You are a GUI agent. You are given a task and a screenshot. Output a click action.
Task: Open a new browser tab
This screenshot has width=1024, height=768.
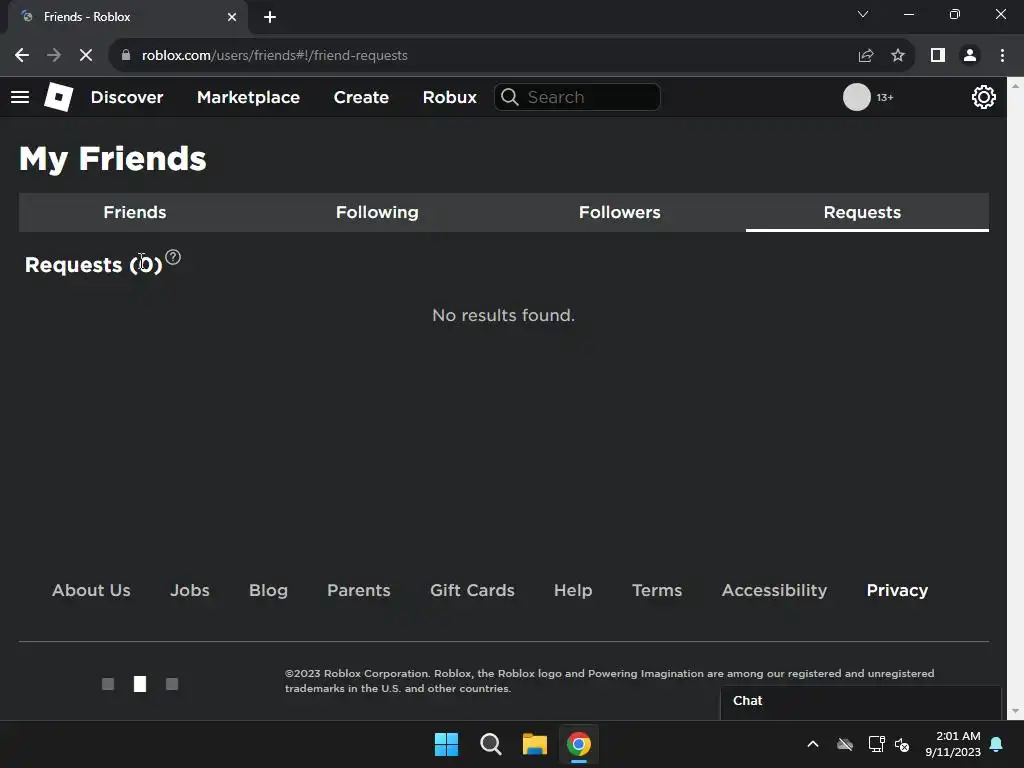(x=270, y=17)
